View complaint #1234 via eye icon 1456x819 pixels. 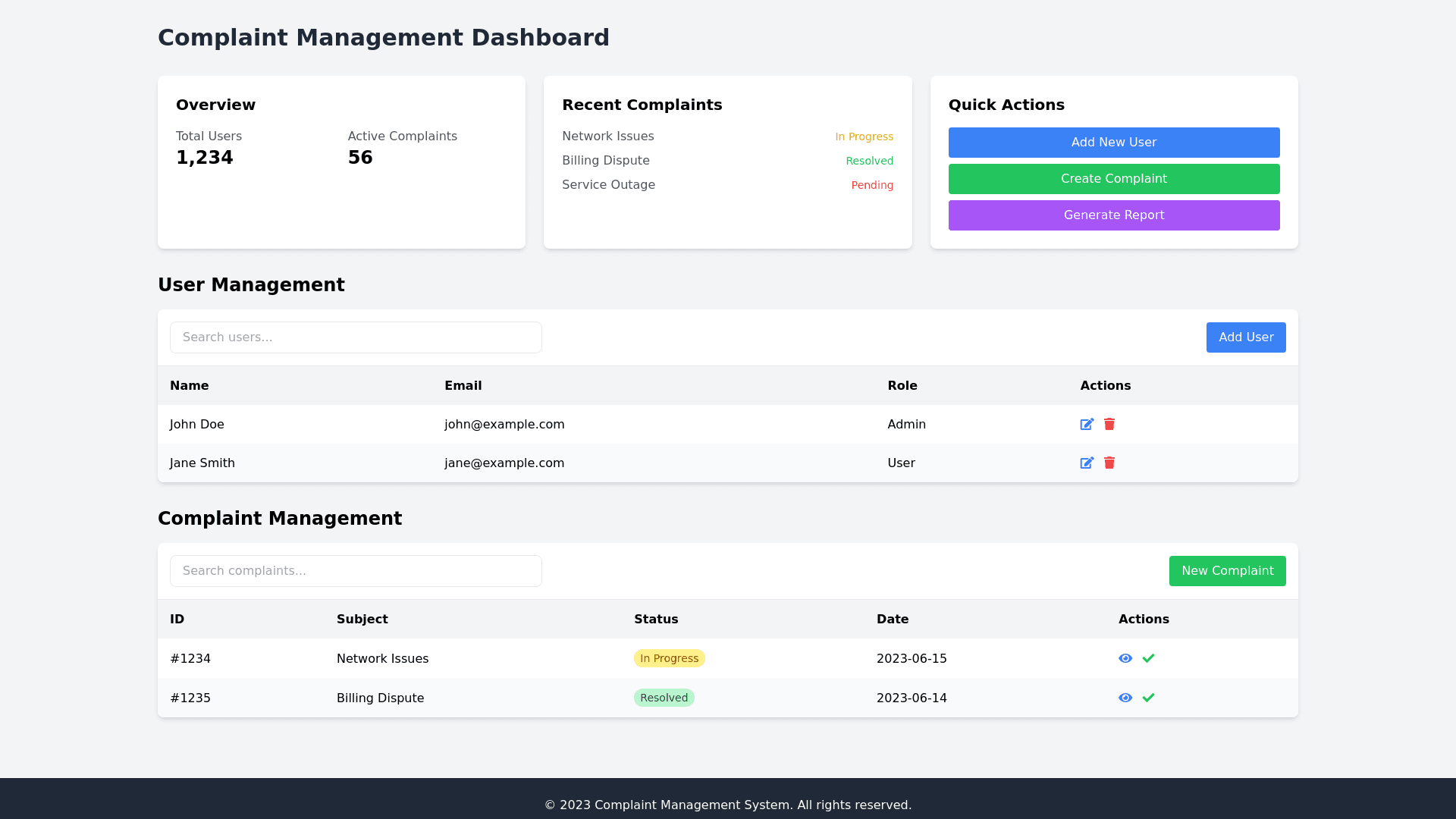pos(1125,659)
